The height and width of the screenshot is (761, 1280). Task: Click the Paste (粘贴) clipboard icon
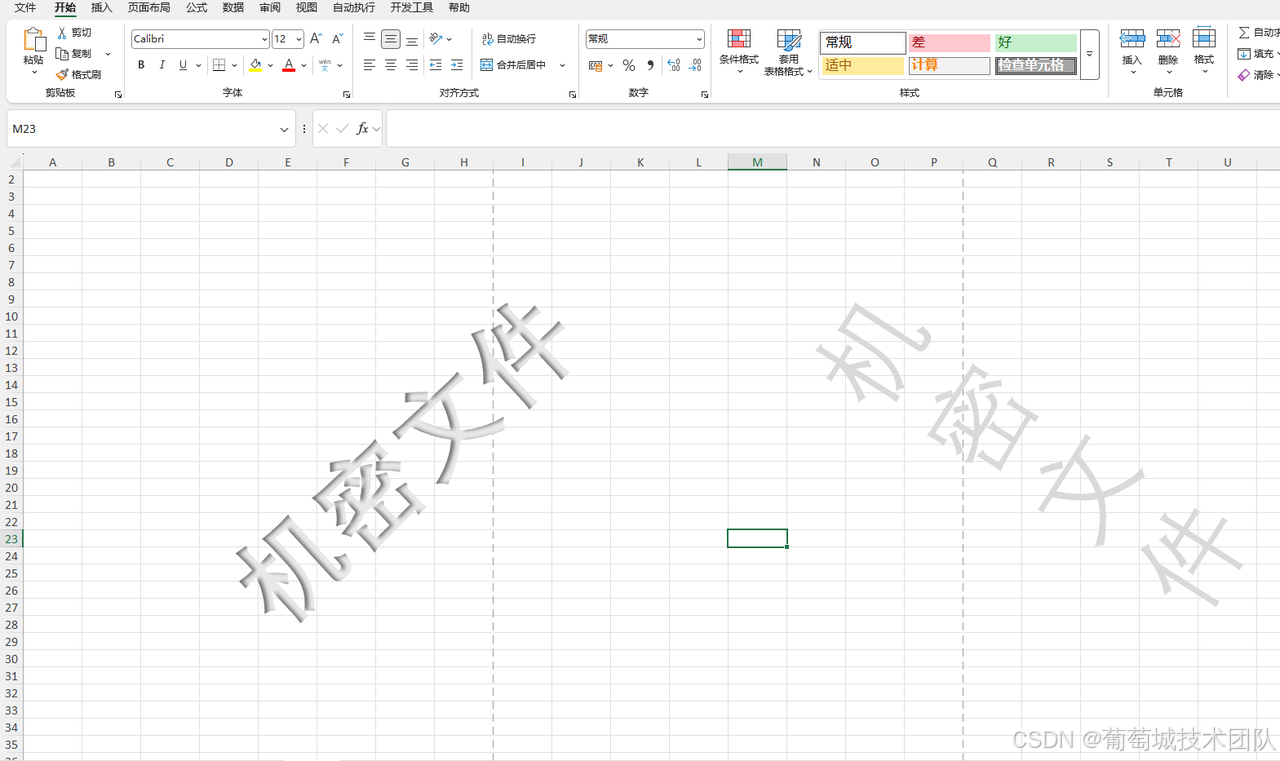click(x=34, y=40)
